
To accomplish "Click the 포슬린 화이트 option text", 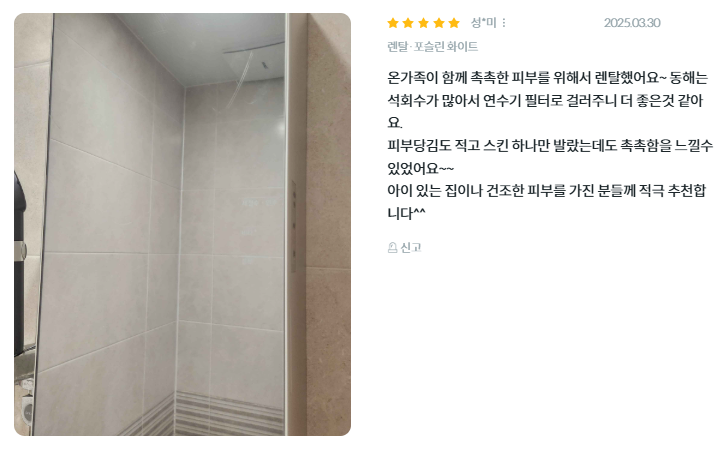I will (445, 47).
